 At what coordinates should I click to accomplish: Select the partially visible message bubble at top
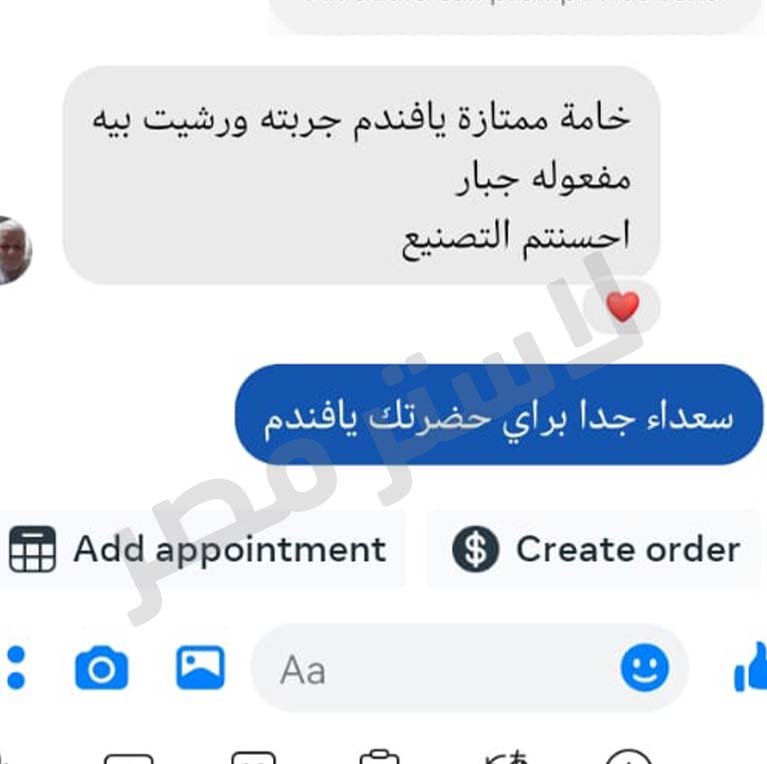(x=516, y=16)
